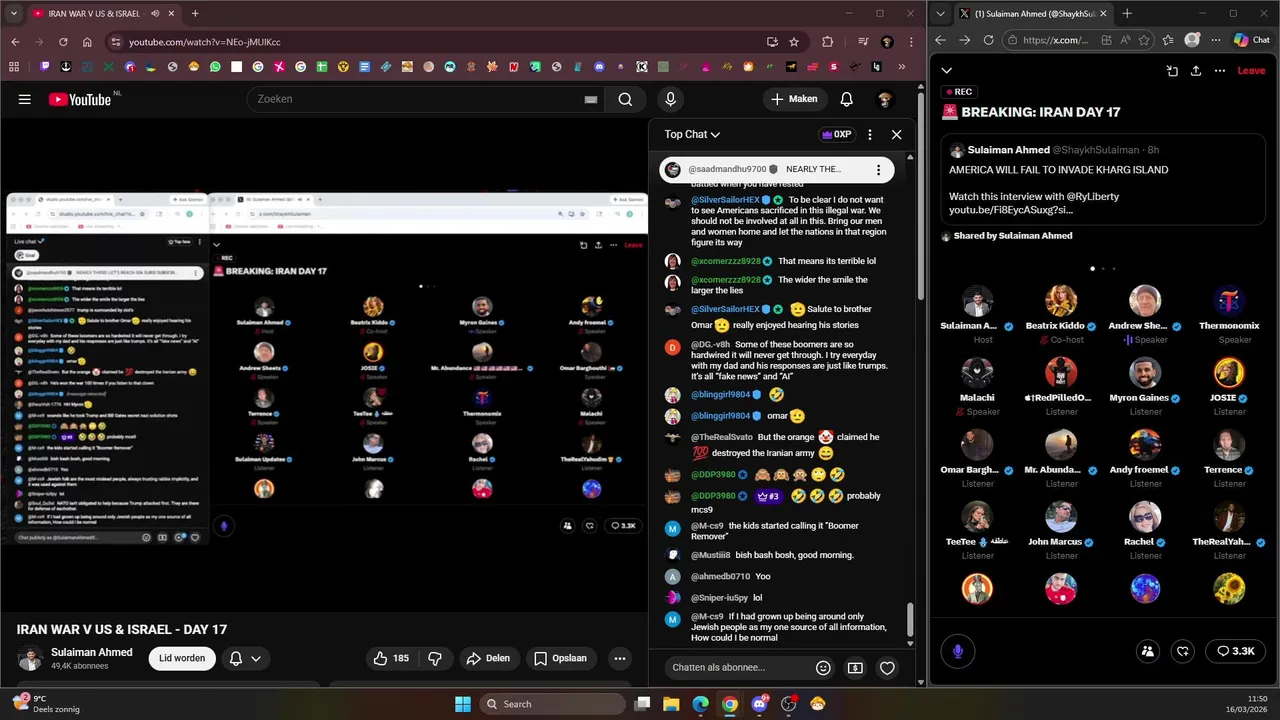Close the Top Chat panel
Screen dimensions: 1280x720
click(896, 134)
